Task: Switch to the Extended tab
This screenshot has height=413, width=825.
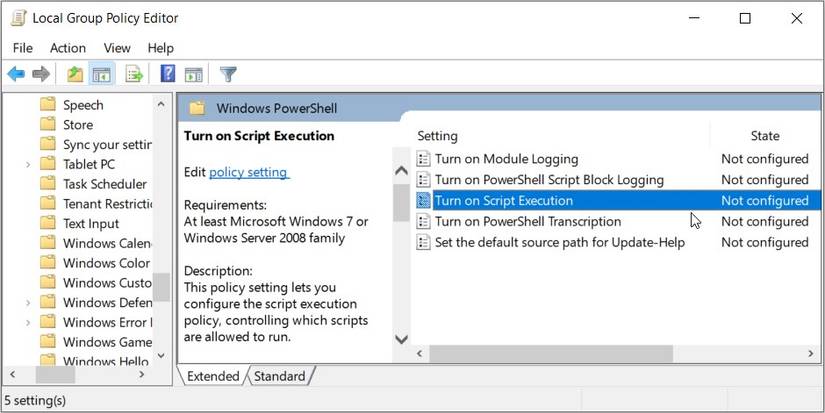Action: [x=213, y=376]
